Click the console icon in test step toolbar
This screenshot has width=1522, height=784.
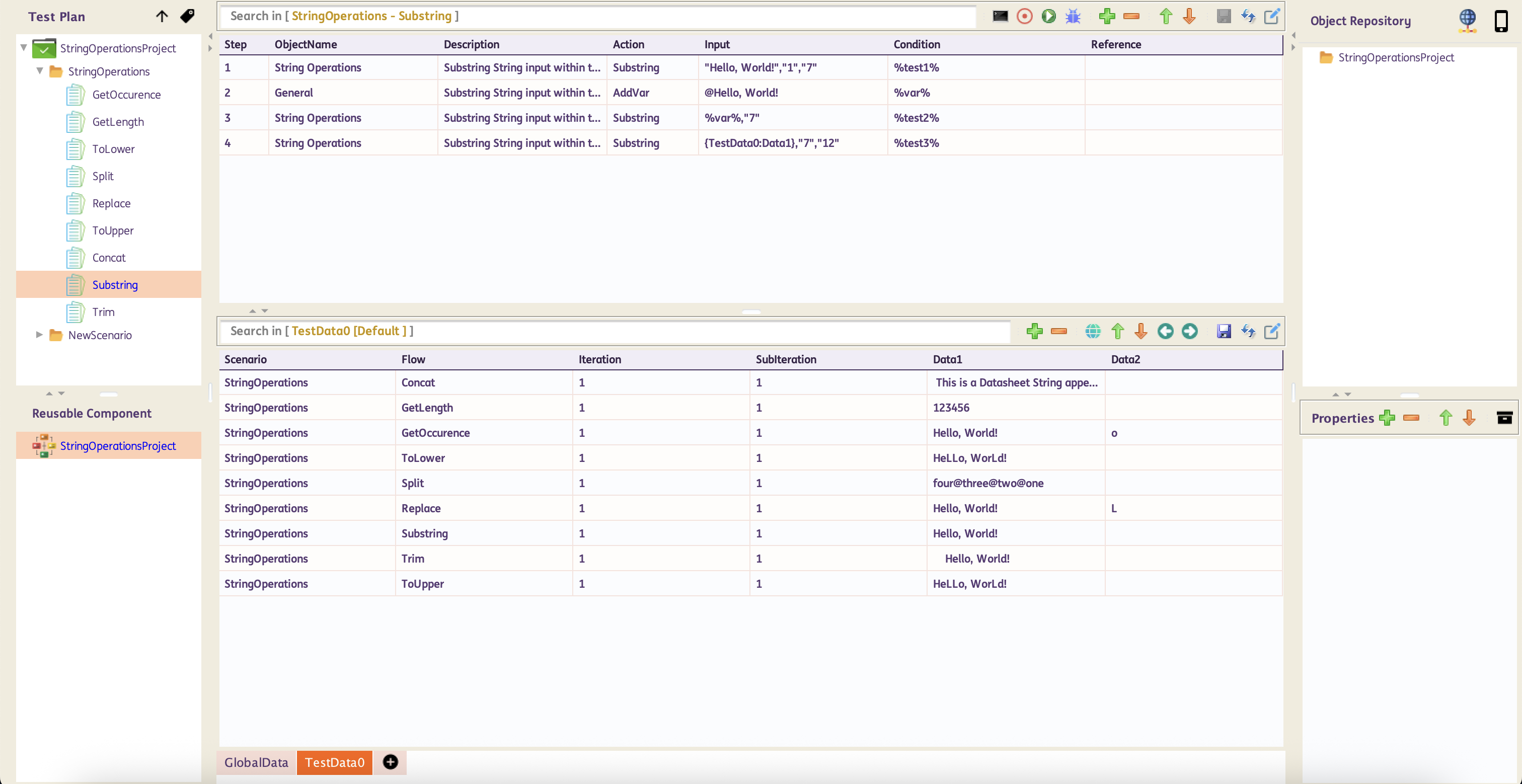(x=1000, y=16)
